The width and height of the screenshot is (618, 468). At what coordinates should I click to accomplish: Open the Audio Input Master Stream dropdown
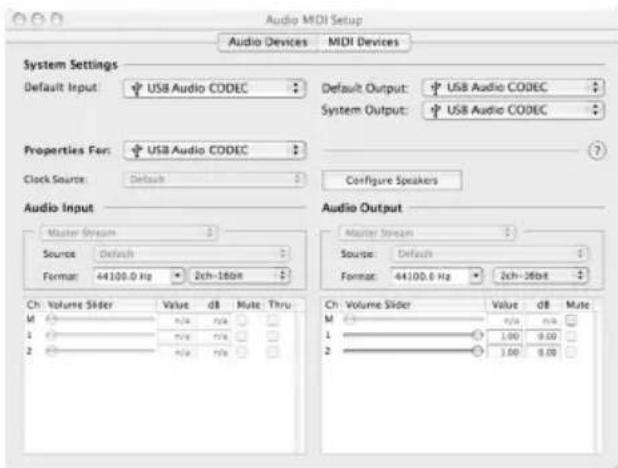tap(128, 233)
